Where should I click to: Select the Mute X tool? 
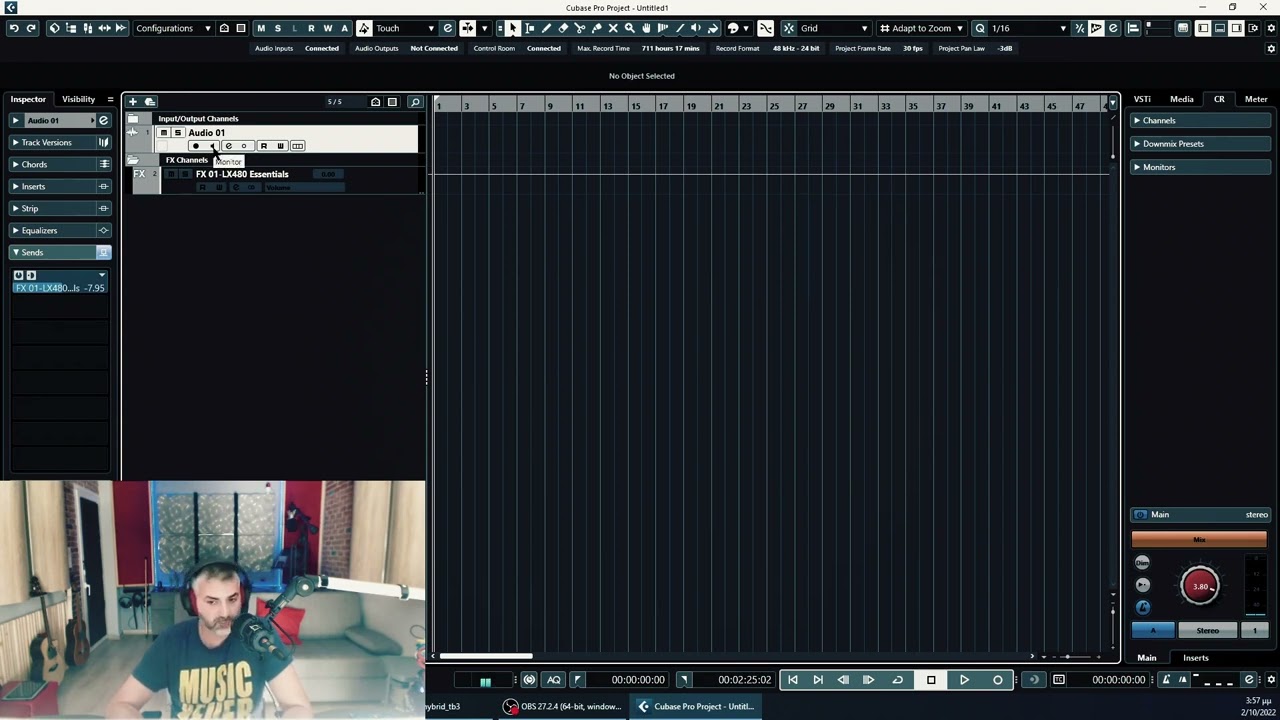613,28
